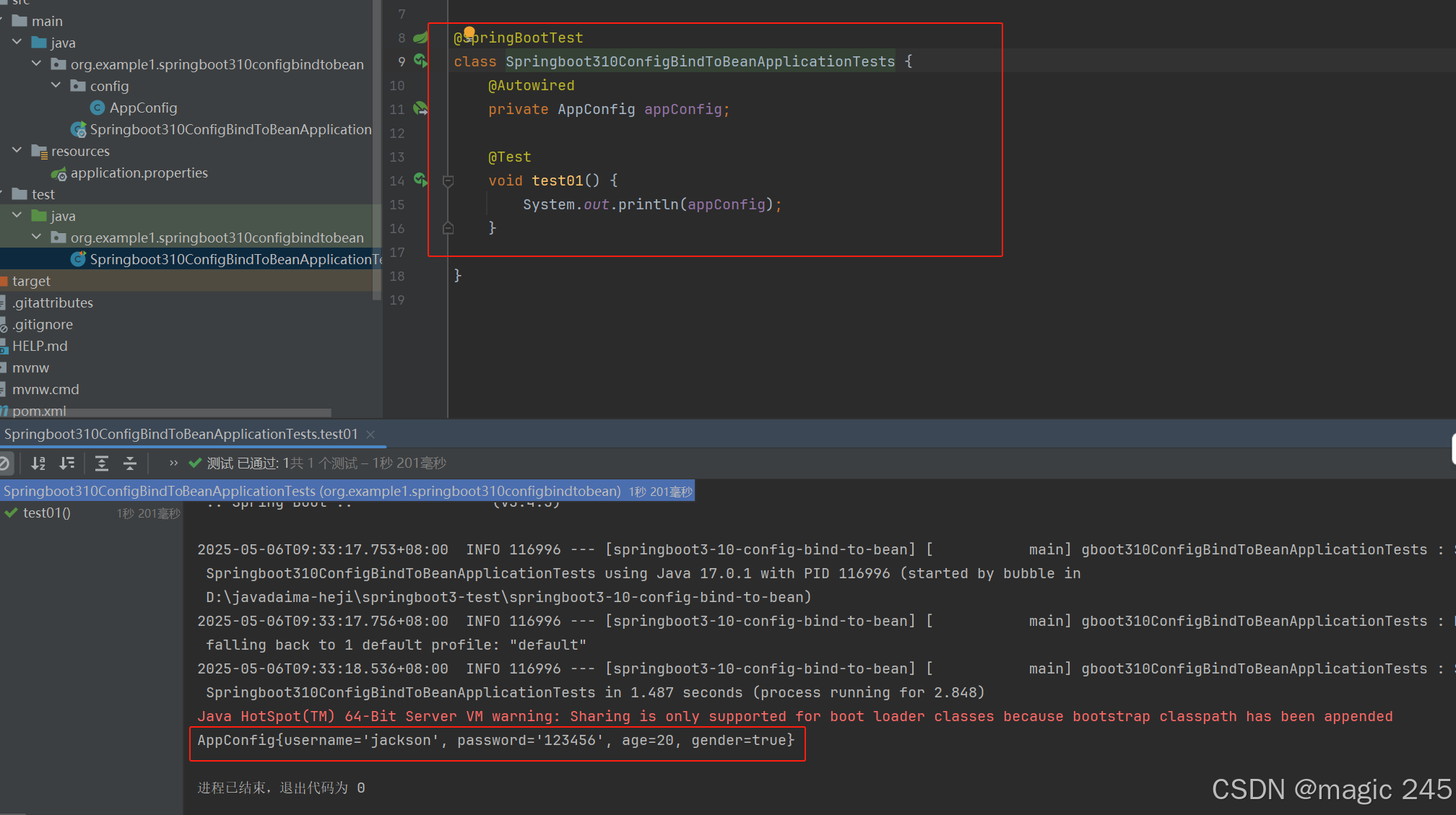
Task: Show more test toolbar actions chevron
Action: [x=173, y=463]
